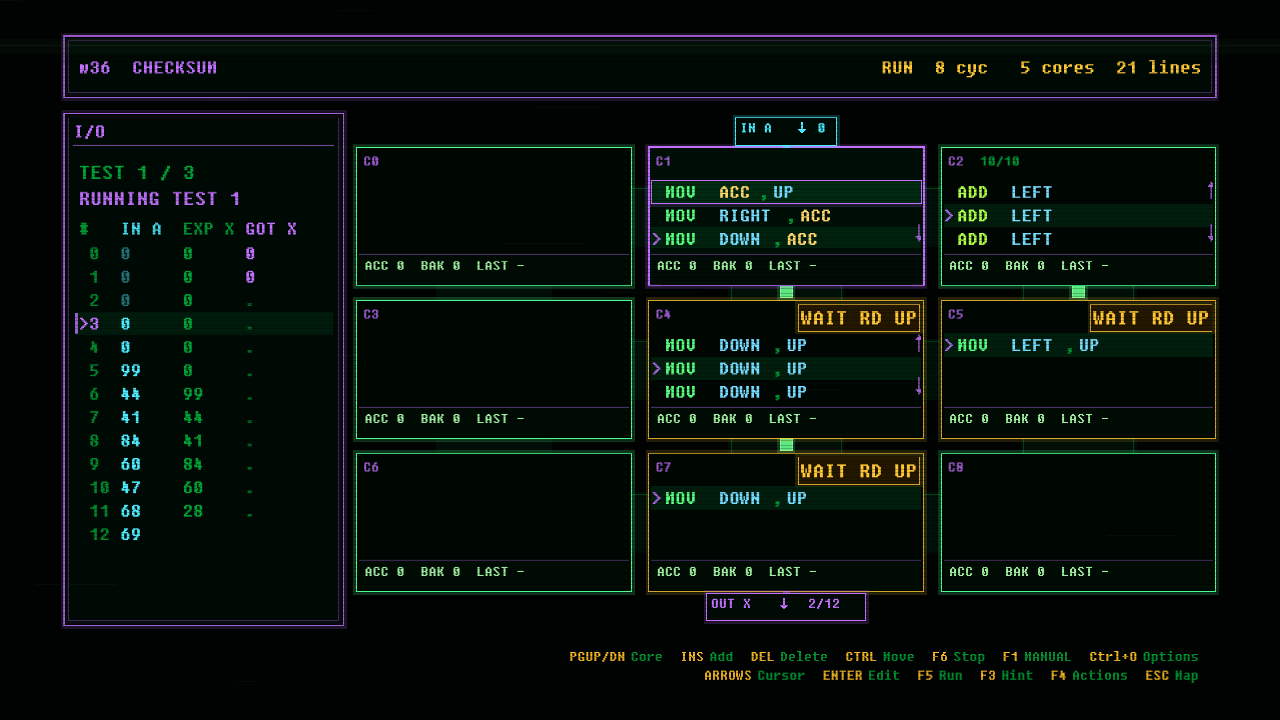Select the active ADD LEFT line in C2

click(1078, 216)
